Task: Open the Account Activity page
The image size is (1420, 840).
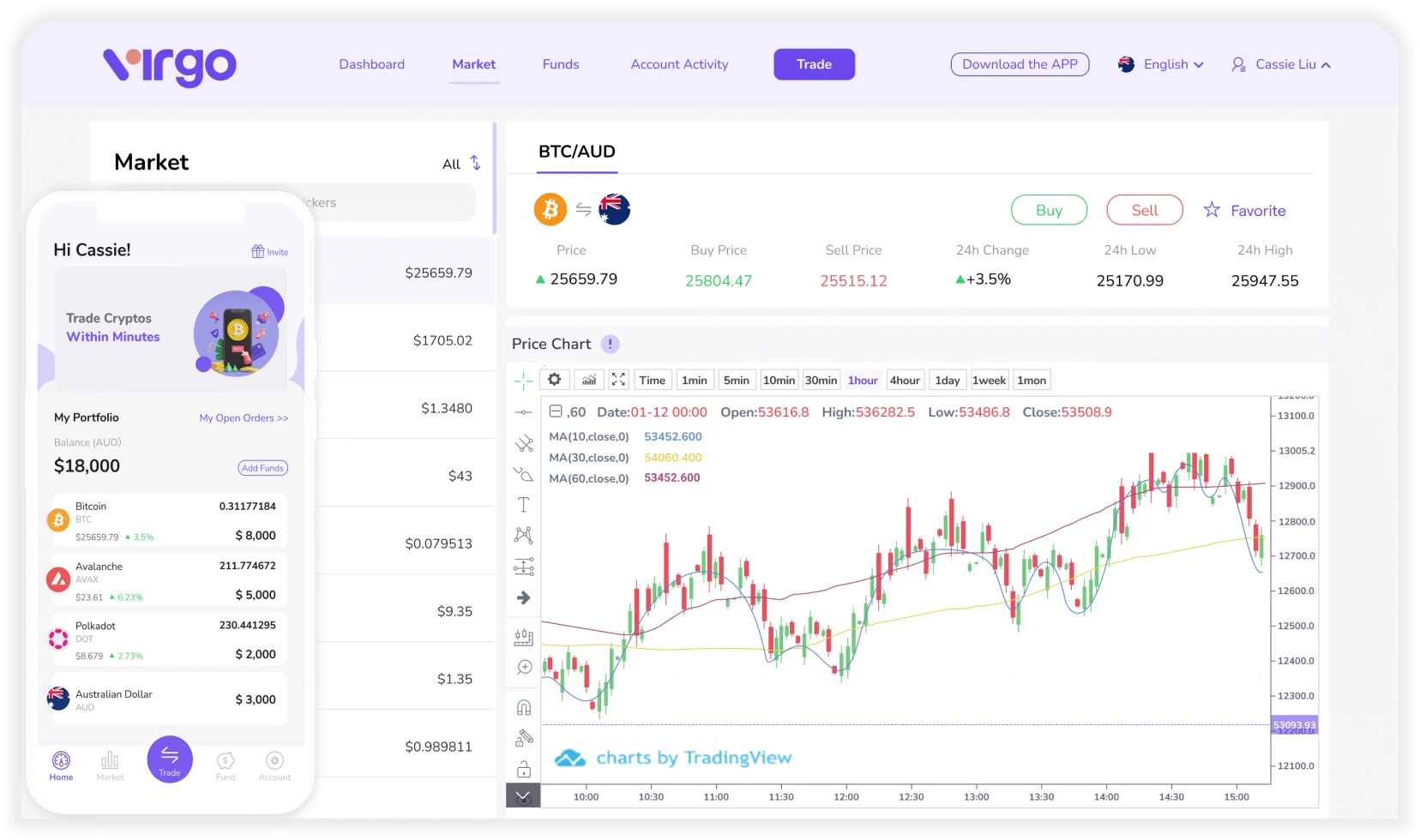Action: (x=679, y=63)
